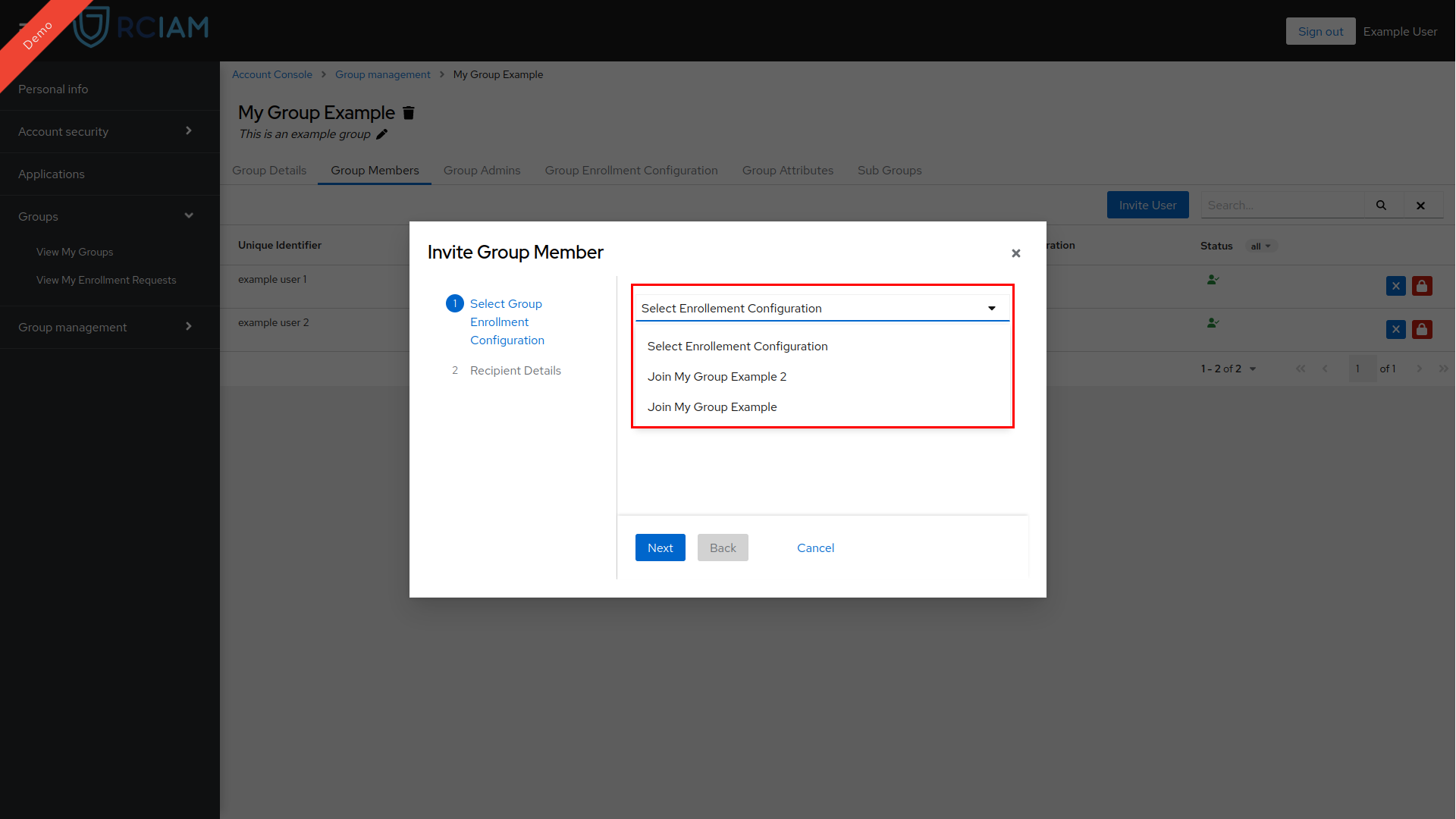The height and width of the screenshot is (819, 1456).
Task: Select Join My Group Example enrollment option
Action: point(712,406)
